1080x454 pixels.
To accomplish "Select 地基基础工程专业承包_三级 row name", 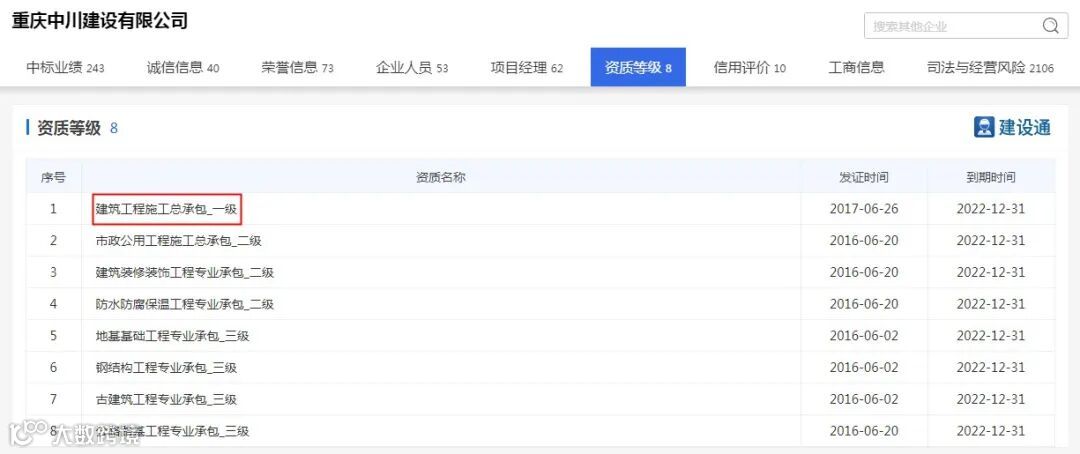I will 172,336.
